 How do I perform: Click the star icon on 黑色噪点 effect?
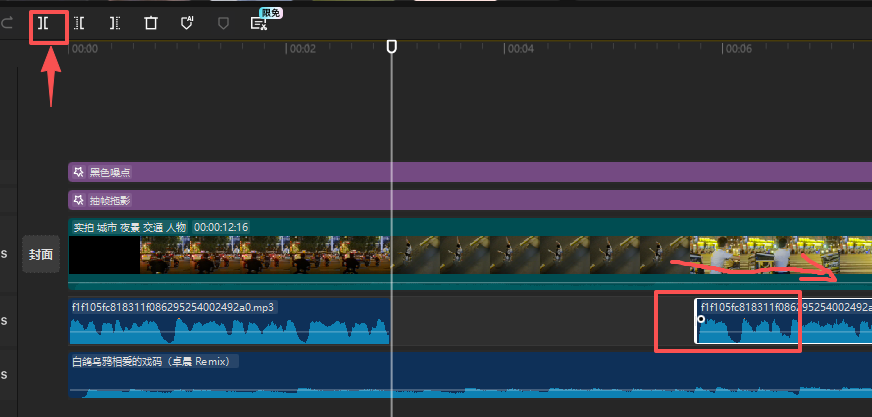tap(79, 172)
